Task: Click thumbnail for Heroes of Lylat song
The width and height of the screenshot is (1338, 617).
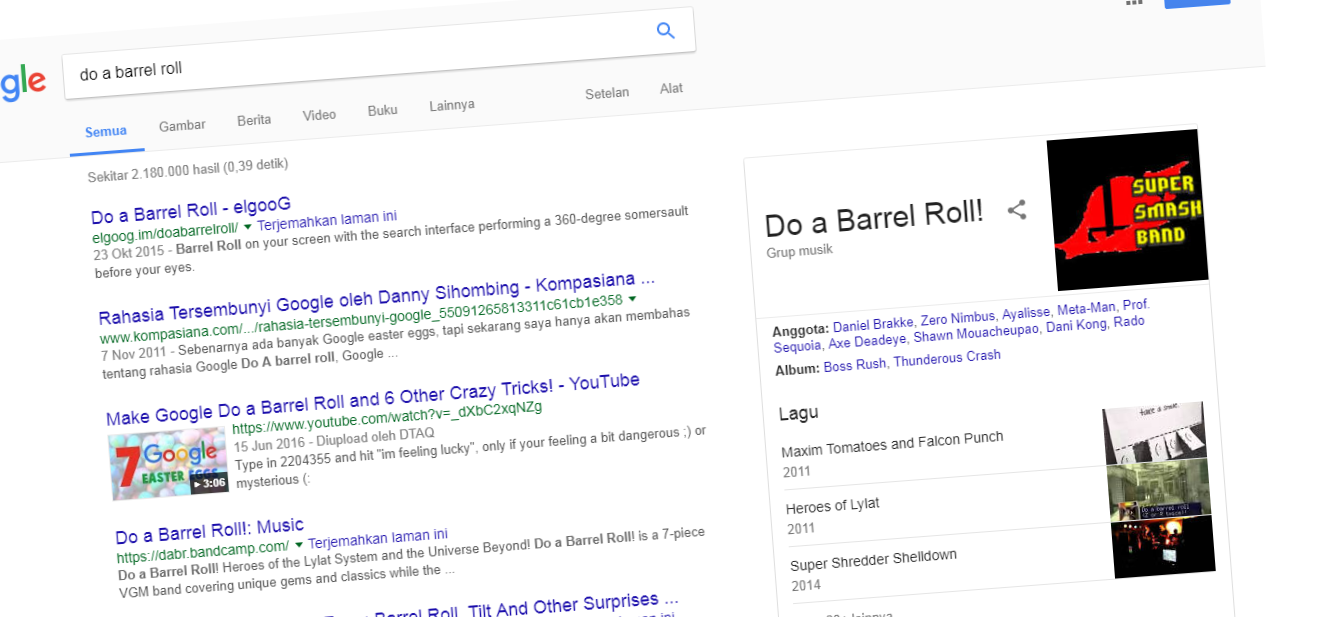Action: pyautogui.click(x=1159, y=490)
